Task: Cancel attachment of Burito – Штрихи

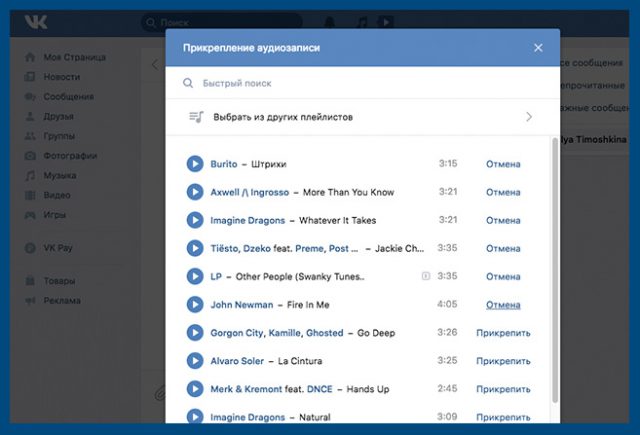Action: coord(503,164)
